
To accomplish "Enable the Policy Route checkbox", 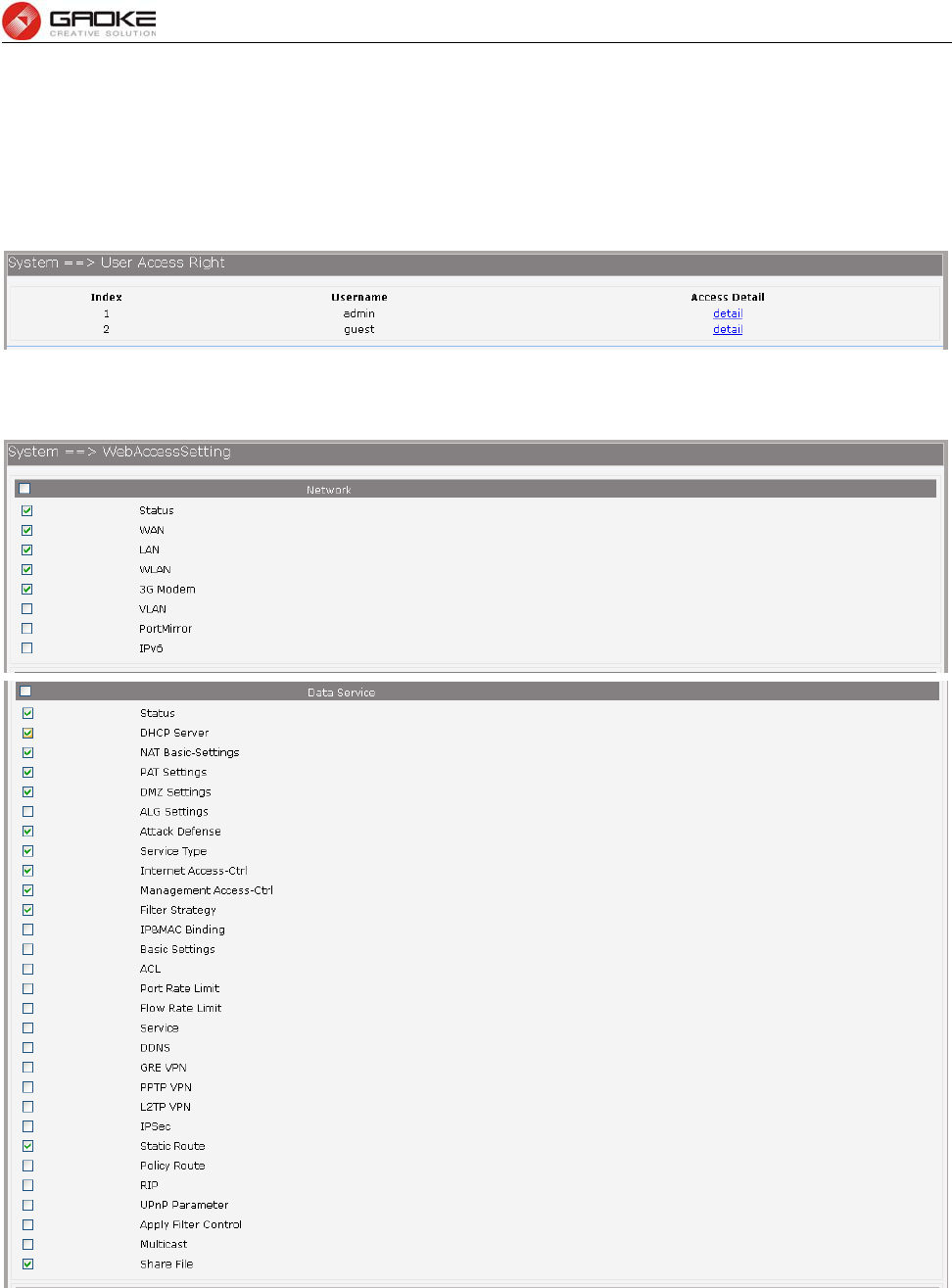I will [x=28, y=1166].
